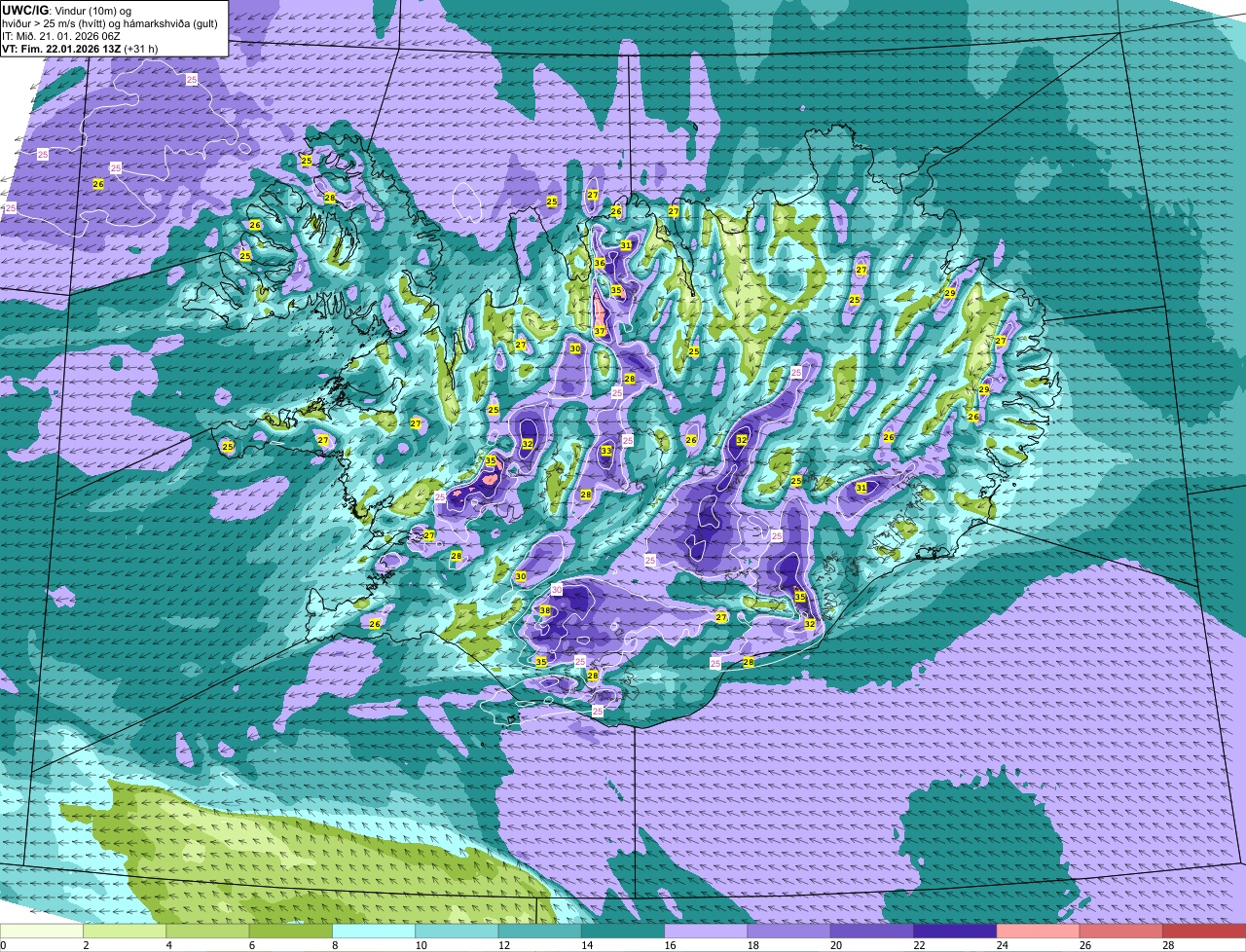The width and height of the screenshot is (1246, 952).
Task: Click the legend scale value "18"
Action: [x=752, y=945]
